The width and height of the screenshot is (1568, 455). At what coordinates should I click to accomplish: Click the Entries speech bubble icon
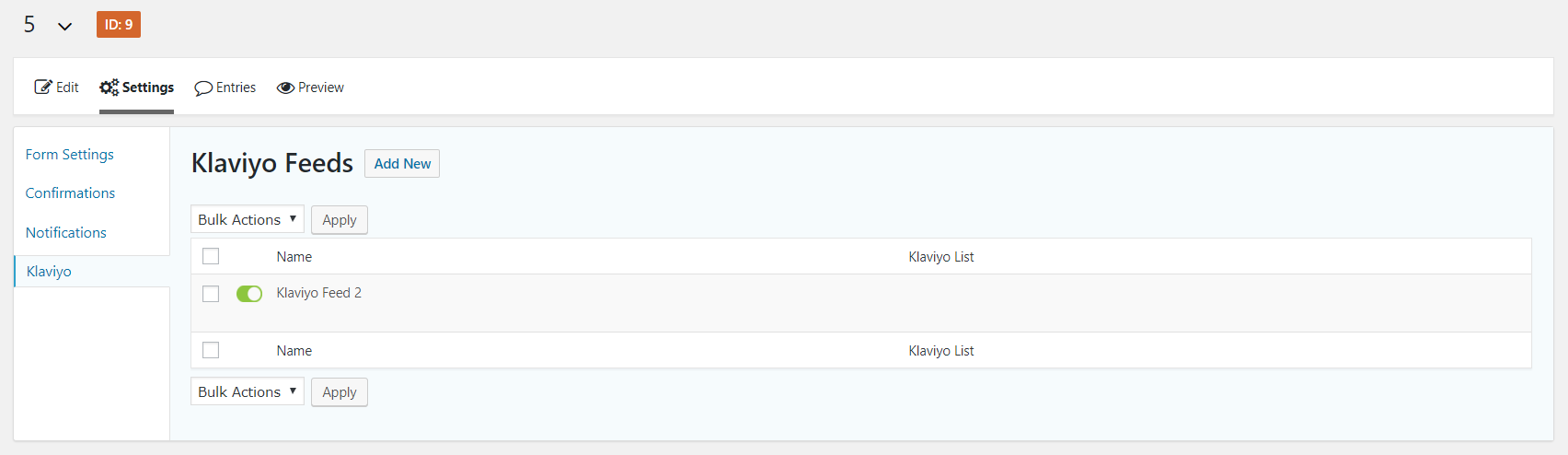pyautogui.click(x=203, y=88)
